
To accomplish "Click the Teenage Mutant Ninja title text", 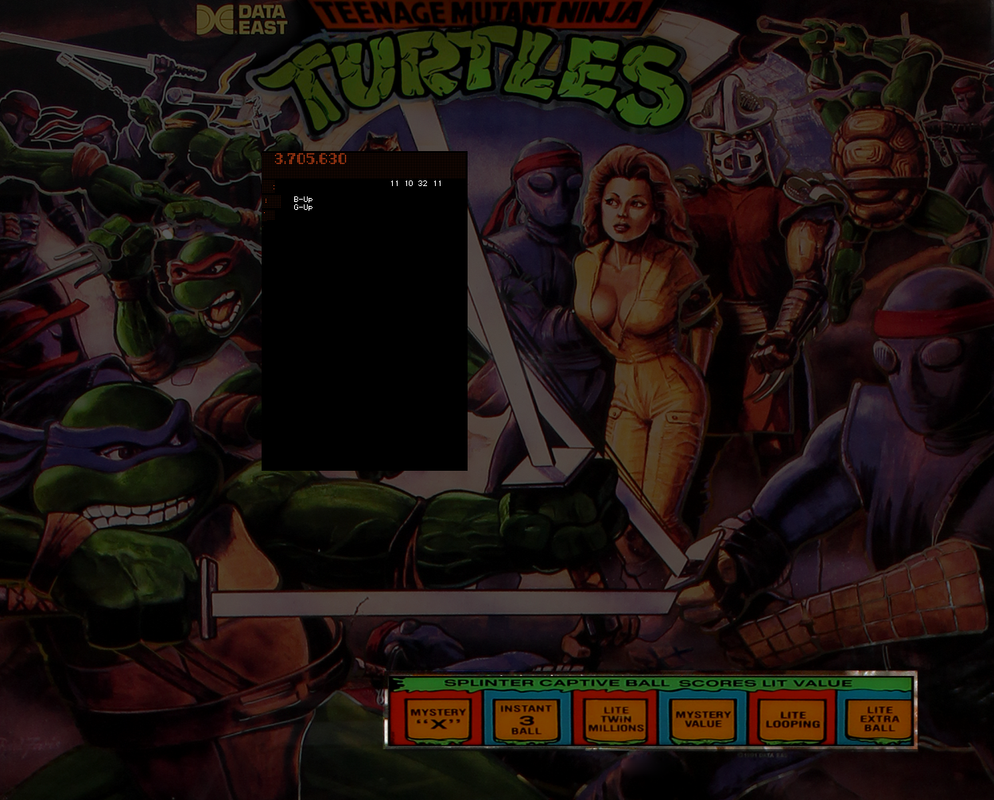I will (x=482, y=14).
